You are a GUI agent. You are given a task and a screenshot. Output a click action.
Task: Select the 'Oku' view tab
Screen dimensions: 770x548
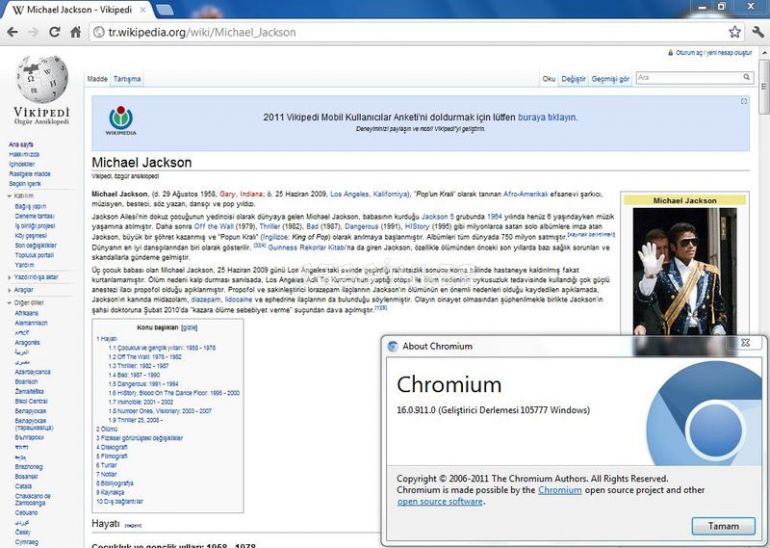pyautogui.click(x=549, y=79)
